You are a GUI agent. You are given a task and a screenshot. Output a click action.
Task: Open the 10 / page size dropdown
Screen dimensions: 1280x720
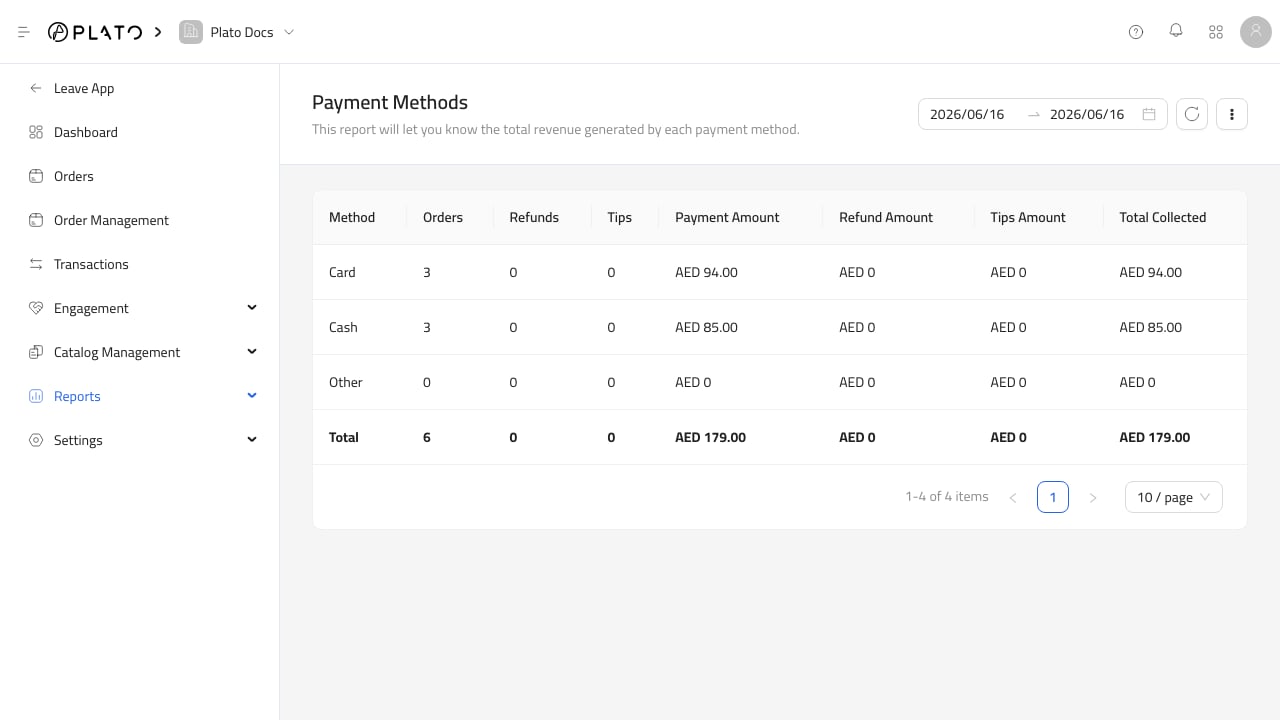pos(1174,497)
